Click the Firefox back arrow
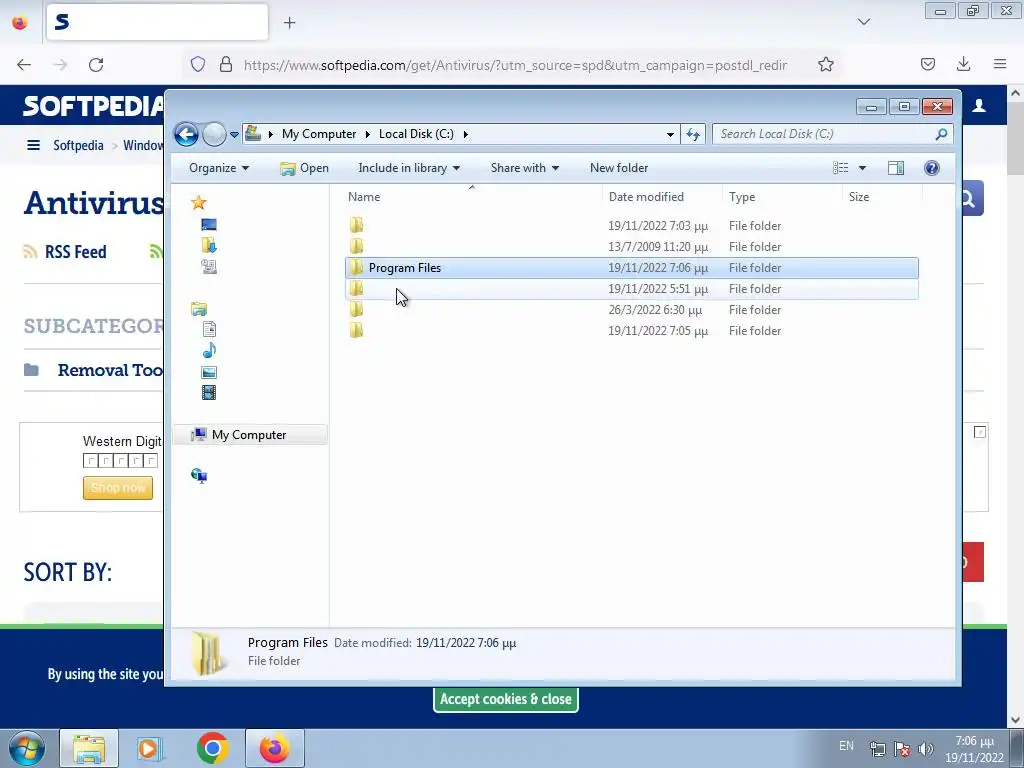This screenshot has width=1024, height=768. [24, 65]
